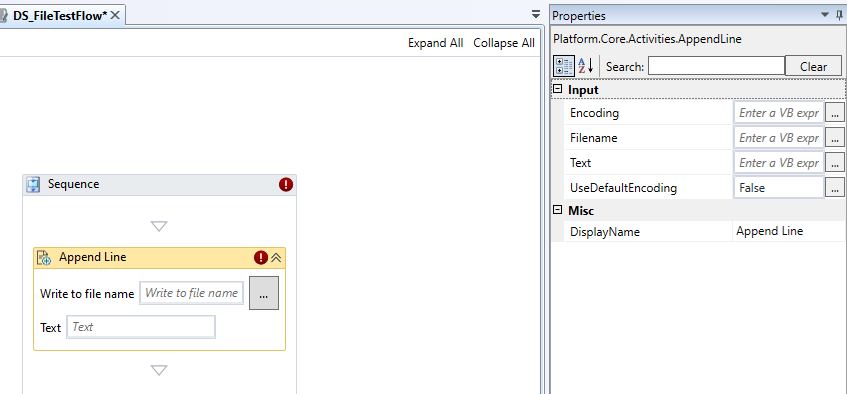The width and height of the screenshot is (847, 394).
Task: Click the Properties panel title
Action: tap(579, 16)
